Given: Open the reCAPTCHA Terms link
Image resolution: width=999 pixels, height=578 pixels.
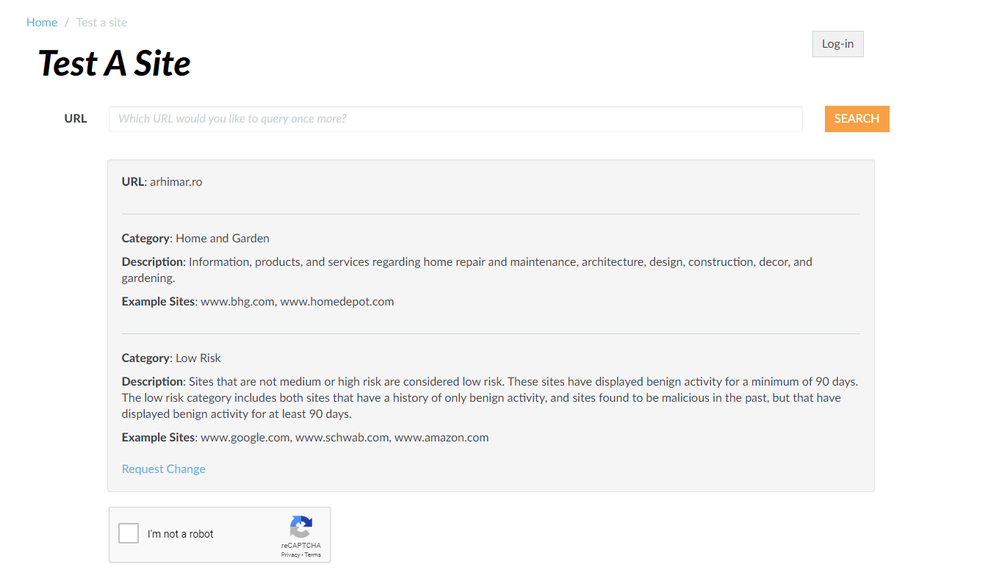Looking at the screenshot, I should point(313,554).
